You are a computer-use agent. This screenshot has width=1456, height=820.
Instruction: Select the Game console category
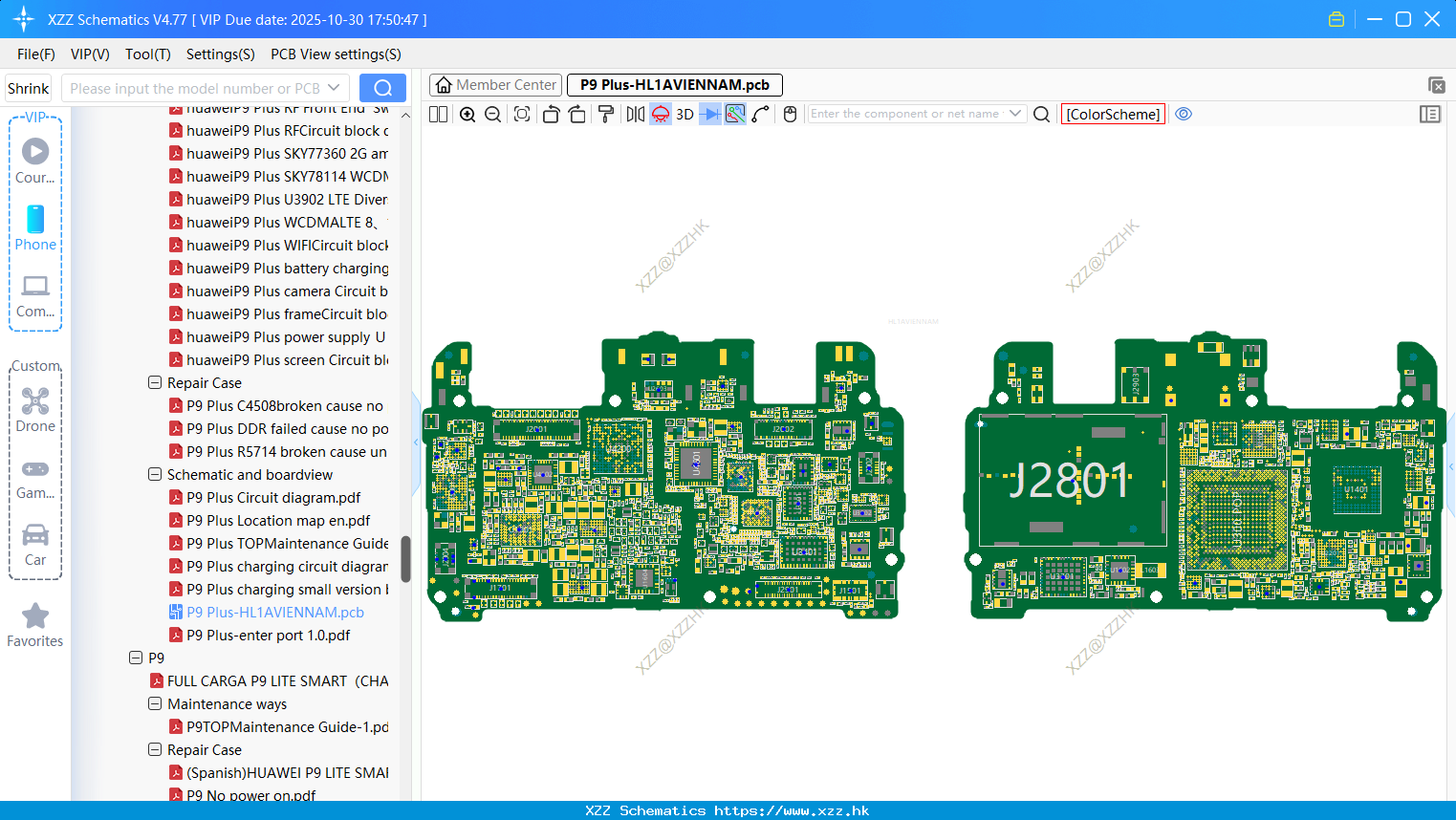[x=35, y=479]
